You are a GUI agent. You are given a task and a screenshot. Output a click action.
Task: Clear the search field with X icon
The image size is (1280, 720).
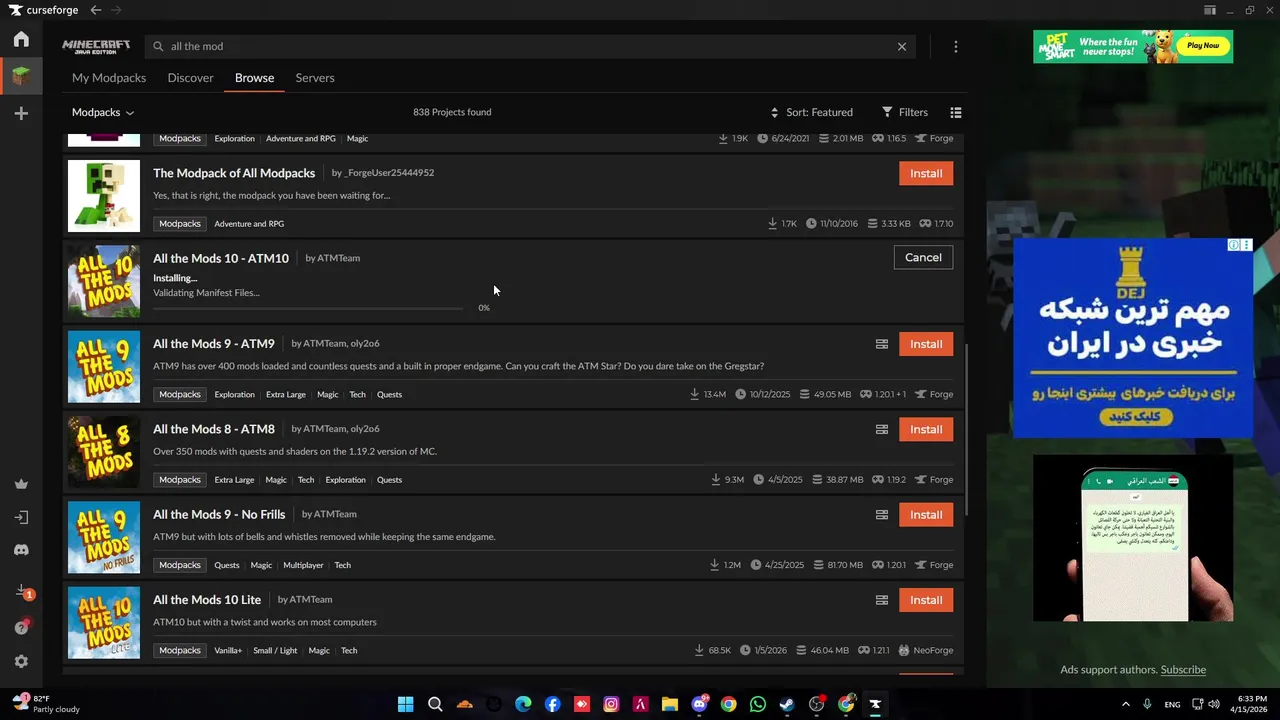pos(902,46)
